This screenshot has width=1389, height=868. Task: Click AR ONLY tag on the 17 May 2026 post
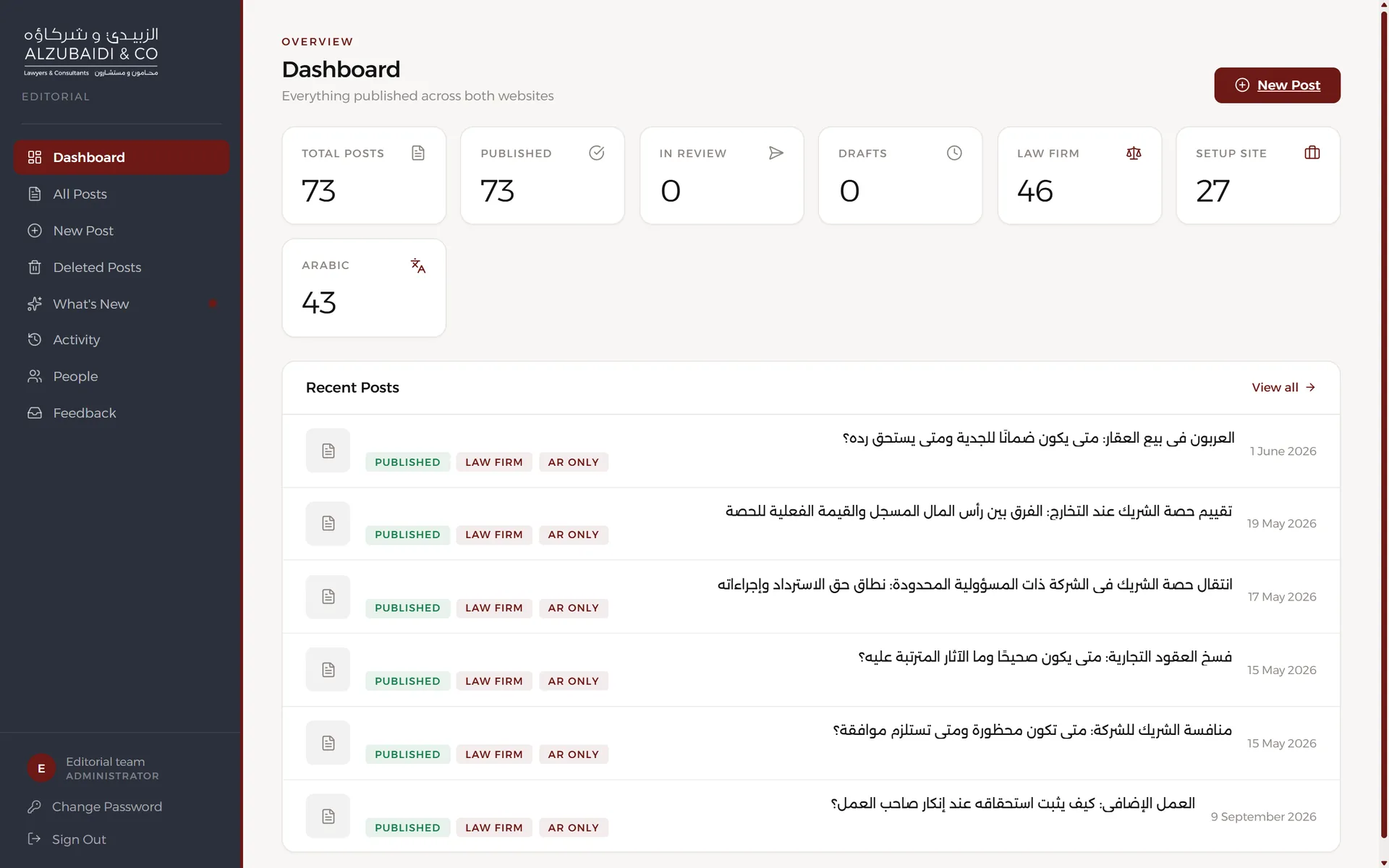[574, 608]
